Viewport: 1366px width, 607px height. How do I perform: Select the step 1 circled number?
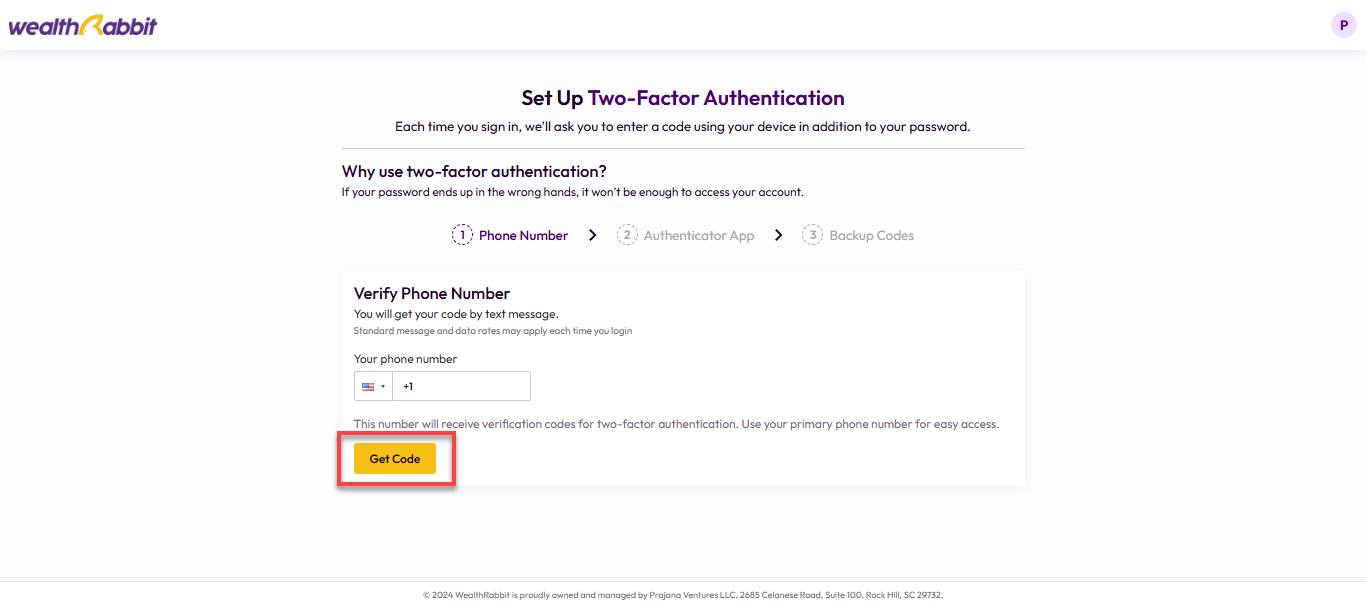tap(462, 235)
